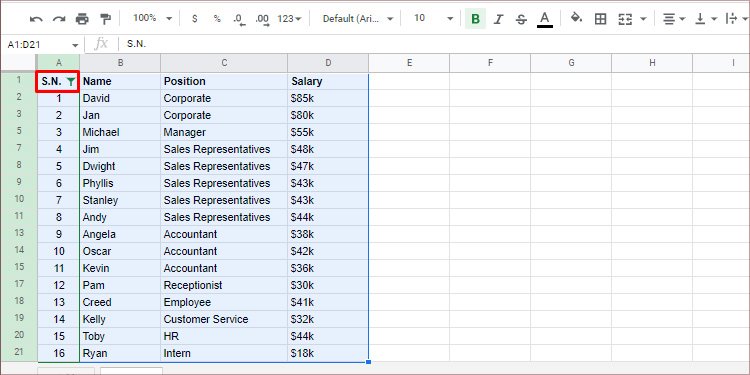Select row 5 header

pyautogui.click(x=19, y=132)
